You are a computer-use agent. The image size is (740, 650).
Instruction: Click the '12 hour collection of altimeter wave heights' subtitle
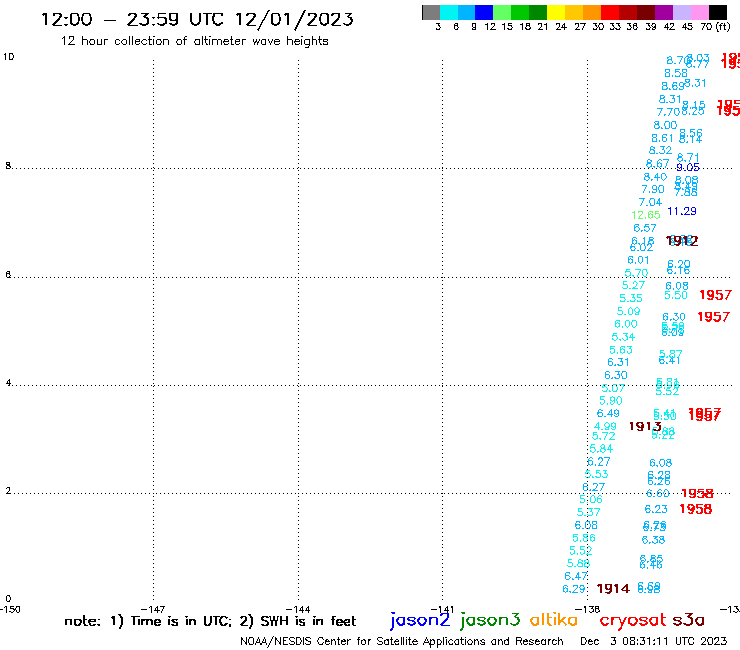(194, 41)
